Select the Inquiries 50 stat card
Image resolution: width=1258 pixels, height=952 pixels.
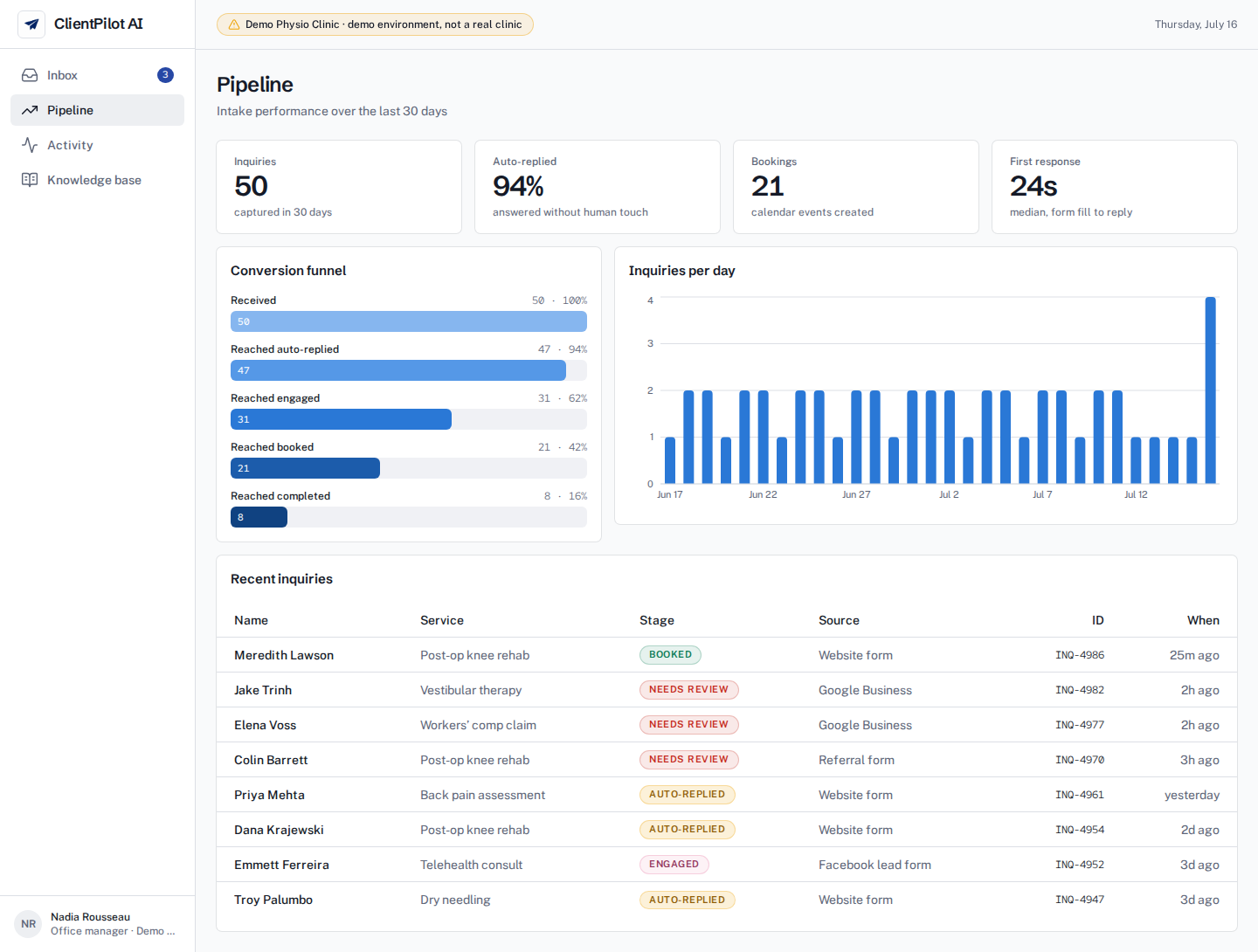click(339, 187)
